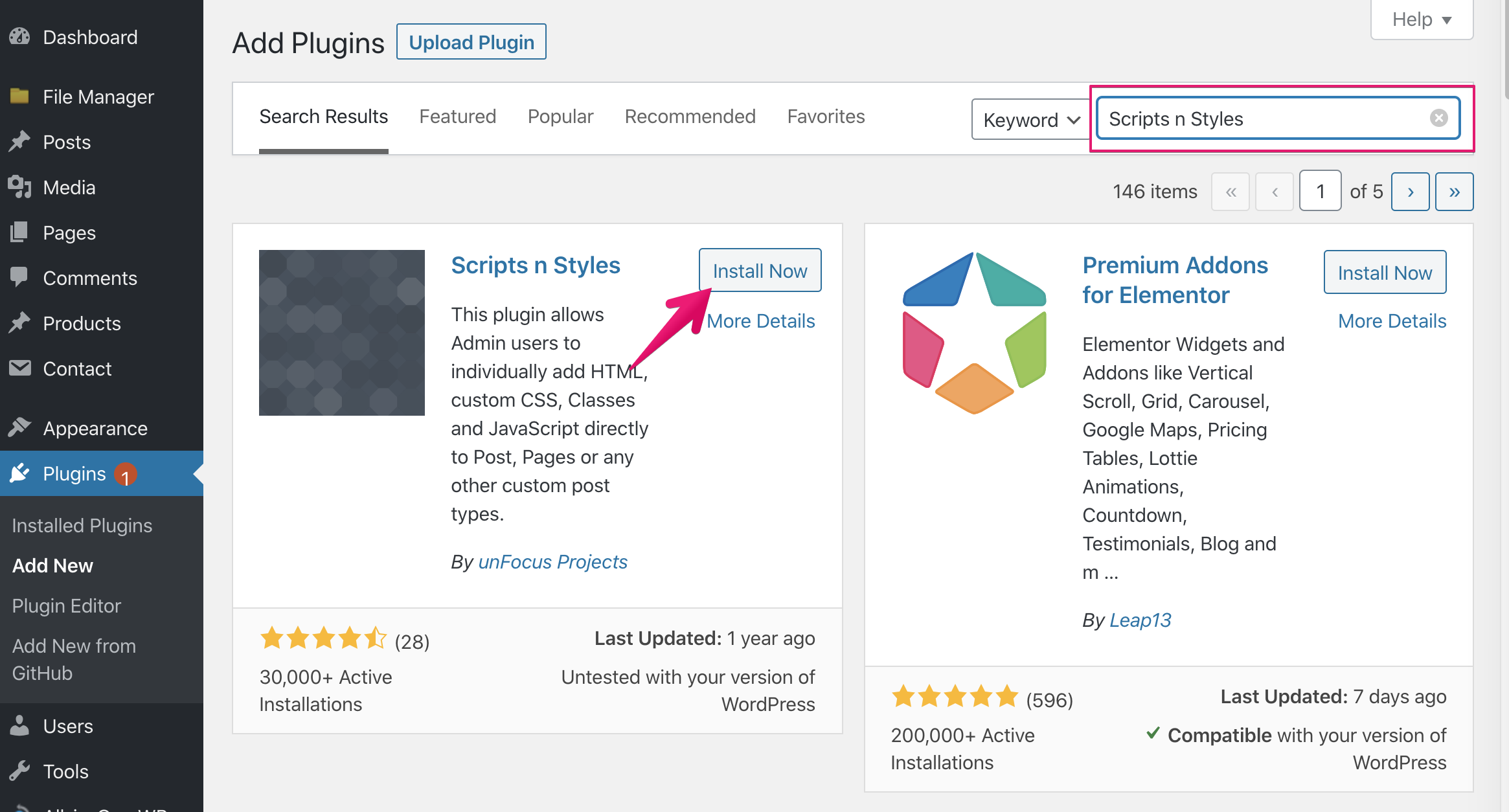Clear the plugin search field
Image resolution: width=1509 pixels, height=812 pixels.
1438,118
